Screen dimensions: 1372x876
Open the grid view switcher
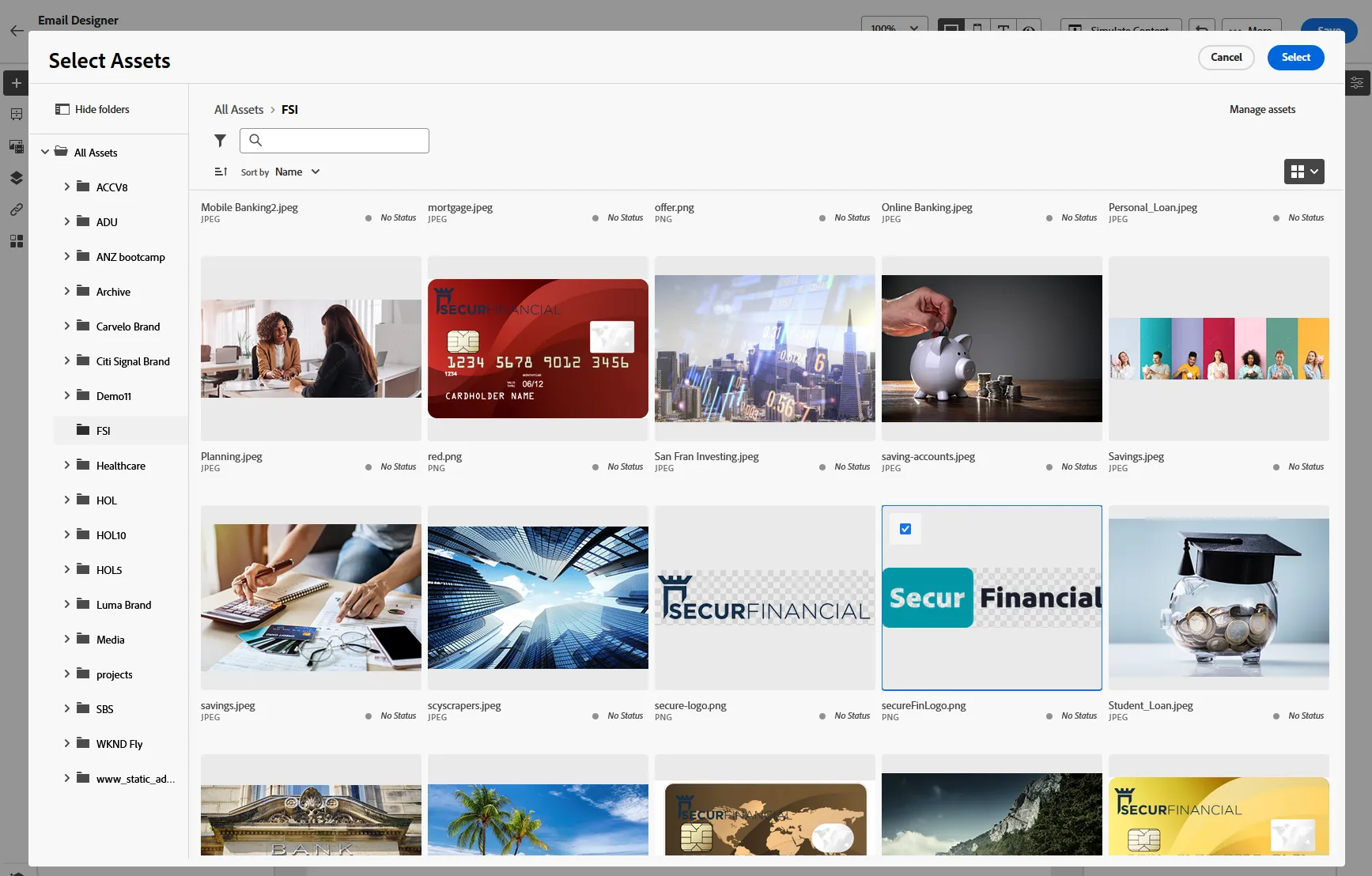click(1304, 172)
